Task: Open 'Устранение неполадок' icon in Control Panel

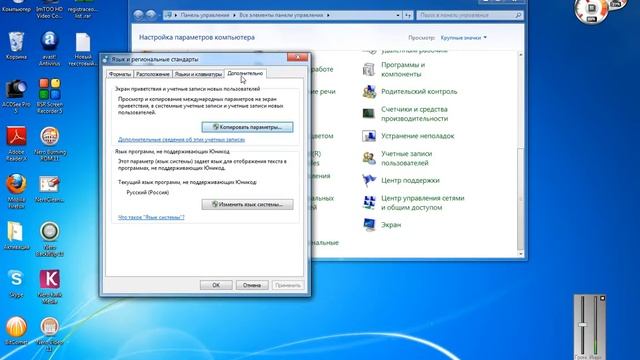Action: [x=369, y=136]
